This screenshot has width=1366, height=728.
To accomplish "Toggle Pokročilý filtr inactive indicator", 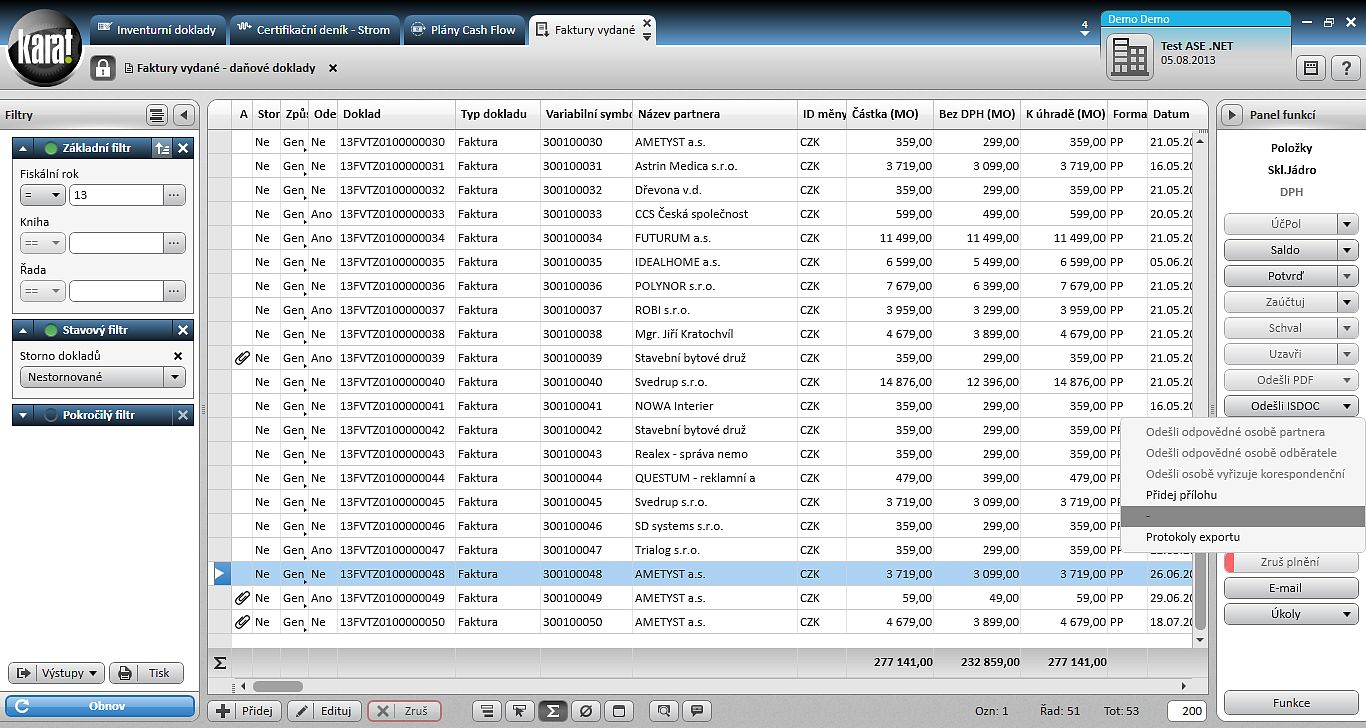I will (51, 415).
